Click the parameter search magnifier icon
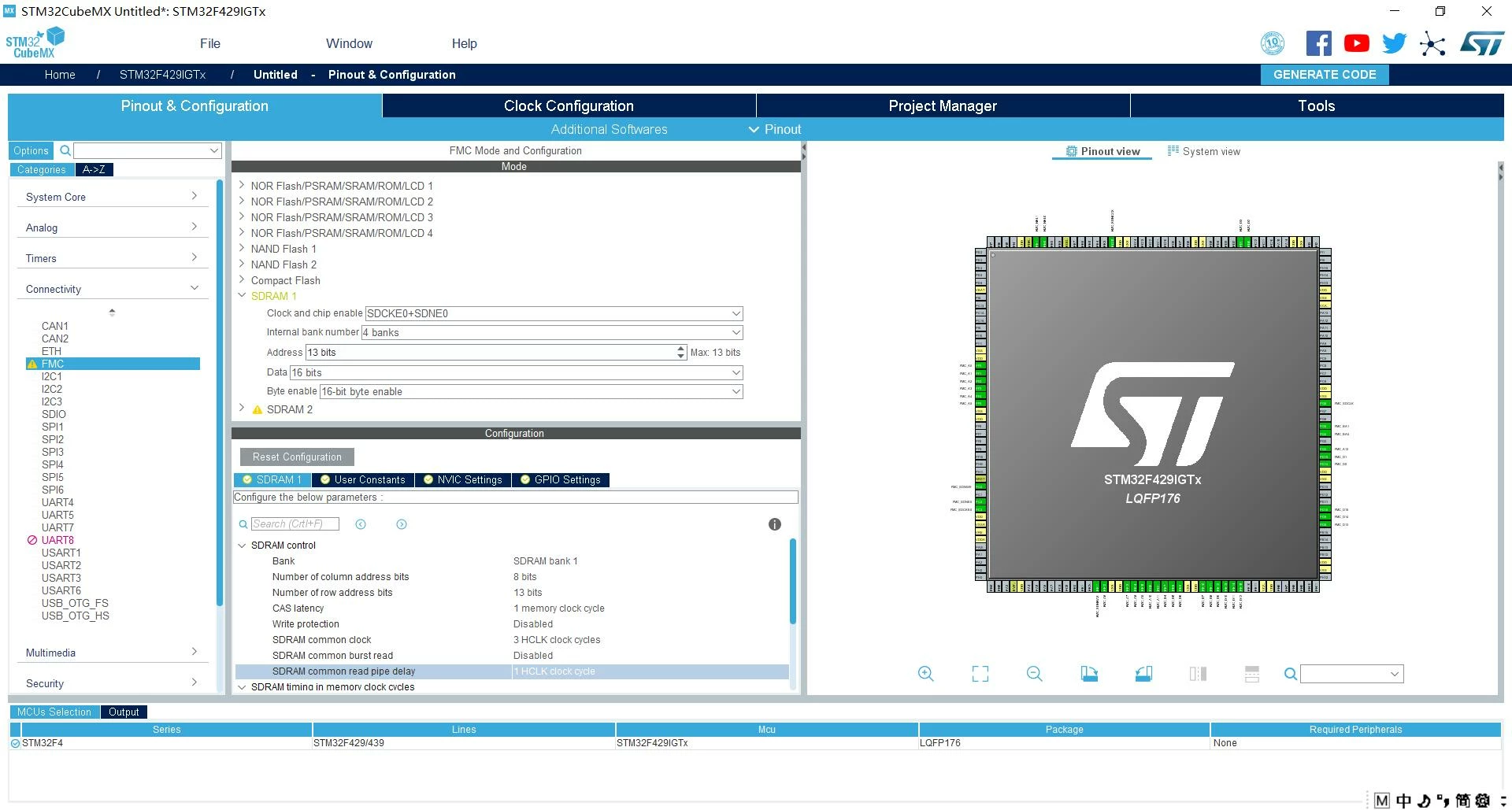Image resolution: width=1512 pixels, height=810 pixels. [x=243, y=524]
